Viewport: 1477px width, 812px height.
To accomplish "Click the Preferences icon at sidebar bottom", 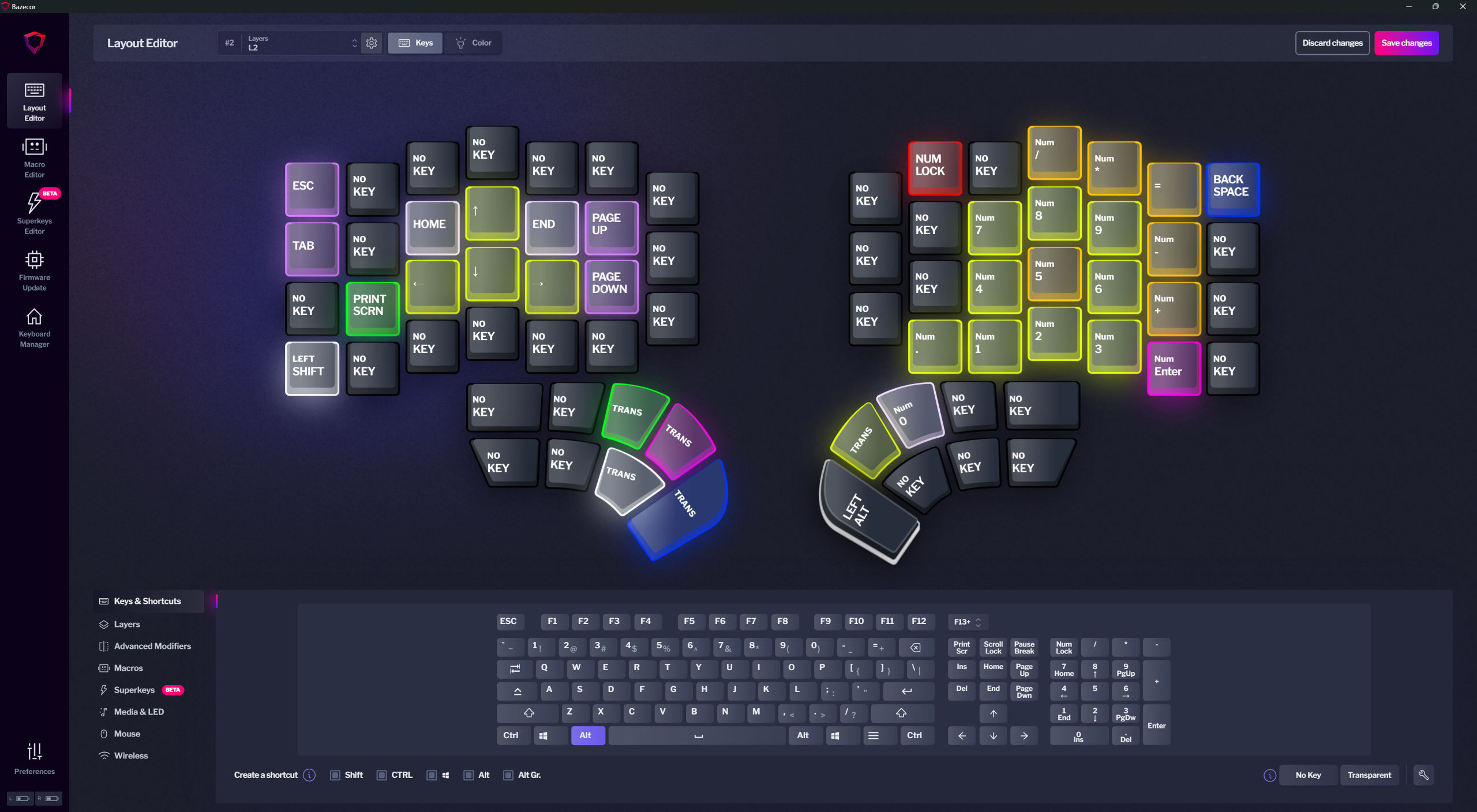I will tap(34, 757).
